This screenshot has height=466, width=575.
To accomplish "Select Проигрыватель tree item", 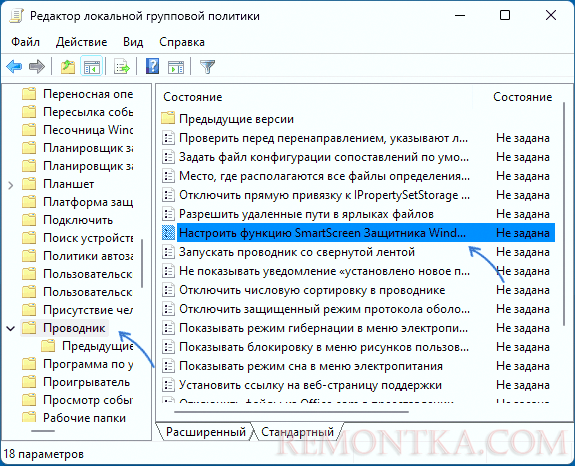I will pos(87,382).
